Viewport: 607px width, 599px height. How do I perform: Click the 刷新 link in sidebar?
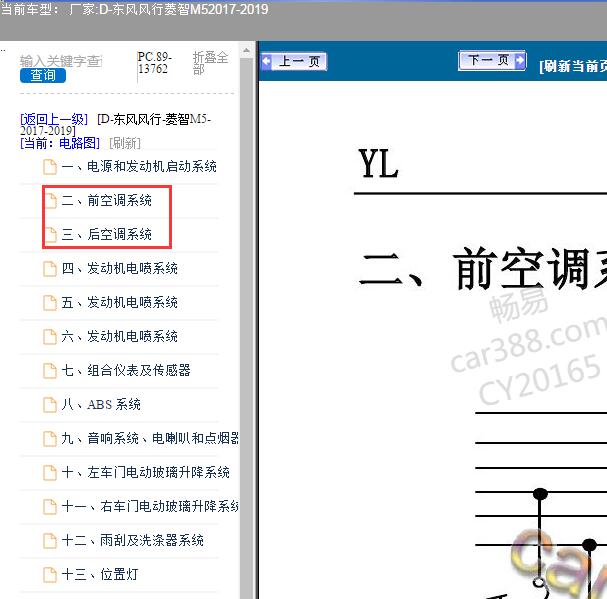click(125, 143)
